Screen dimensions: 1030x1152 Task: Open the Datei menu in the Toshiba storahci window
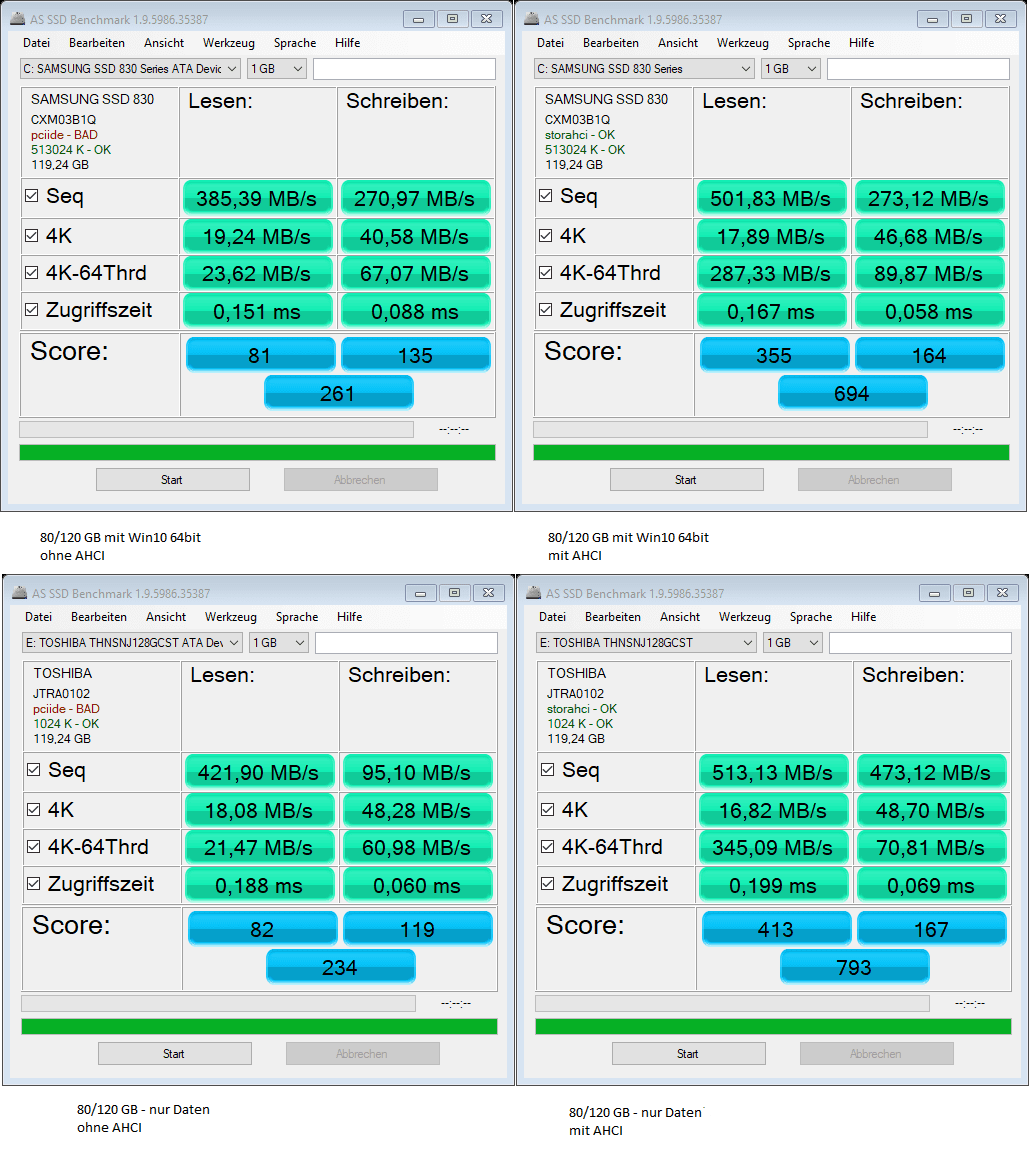click(552, 616)
